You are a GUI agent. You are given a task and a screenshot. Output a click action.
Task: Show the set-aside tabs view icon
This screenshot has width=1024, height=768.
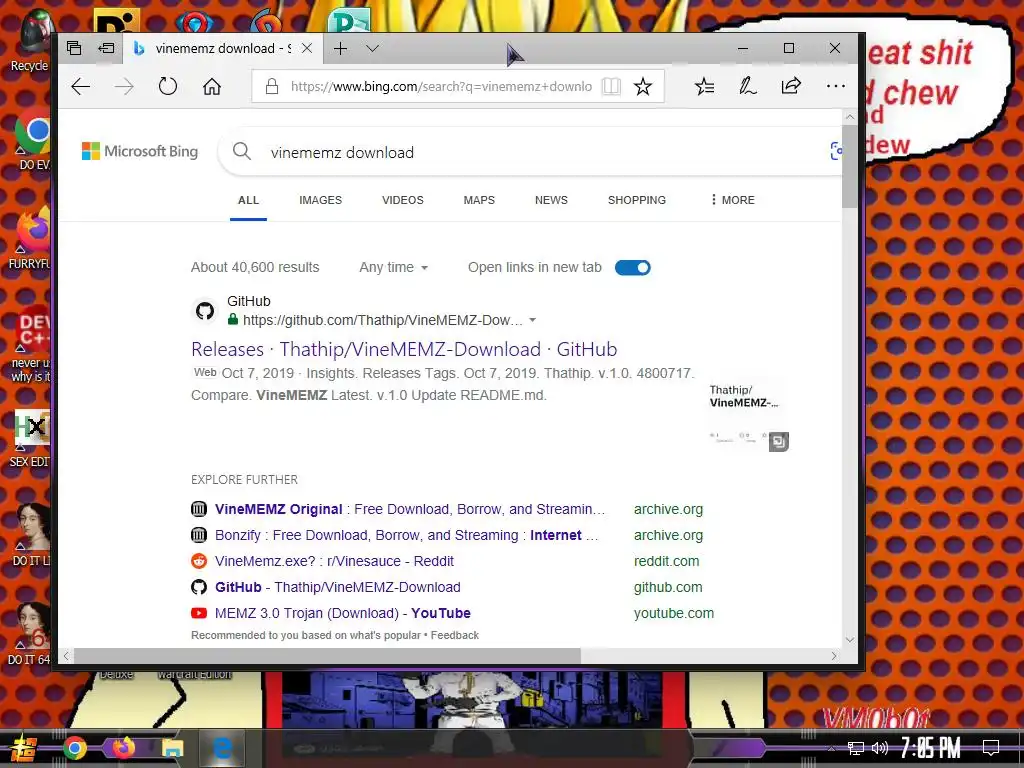tap(74, 48)
